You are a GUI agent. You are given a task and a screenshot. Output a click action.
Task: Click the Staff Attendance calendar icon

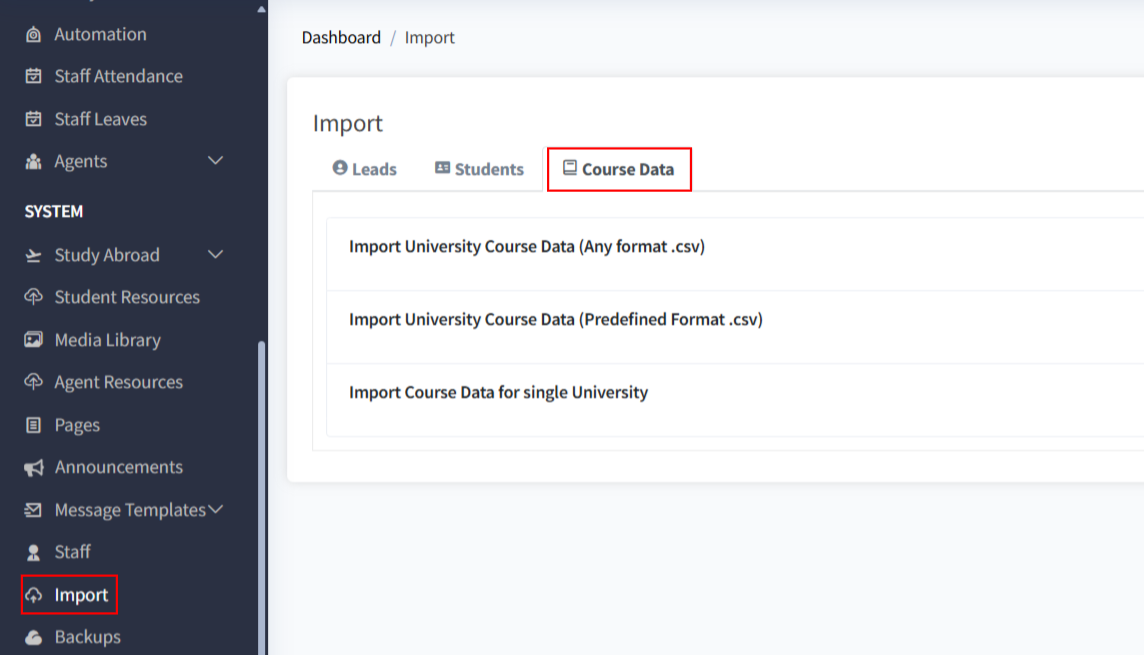(34, 77)
